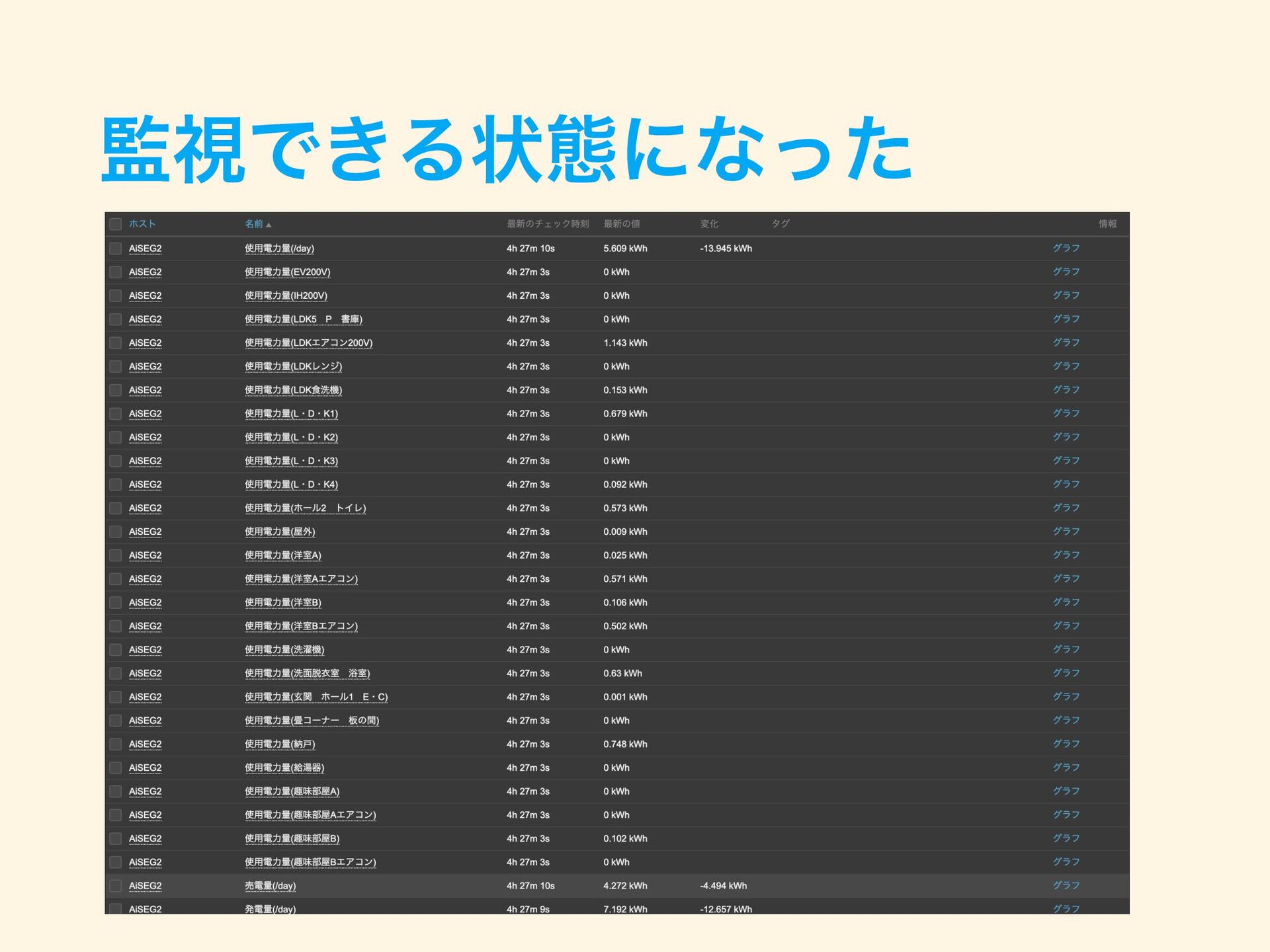Open item 使用電力量(洋室Bエアコン)
This screenshot has height=952, width=1270.
(x=302, y=626)
